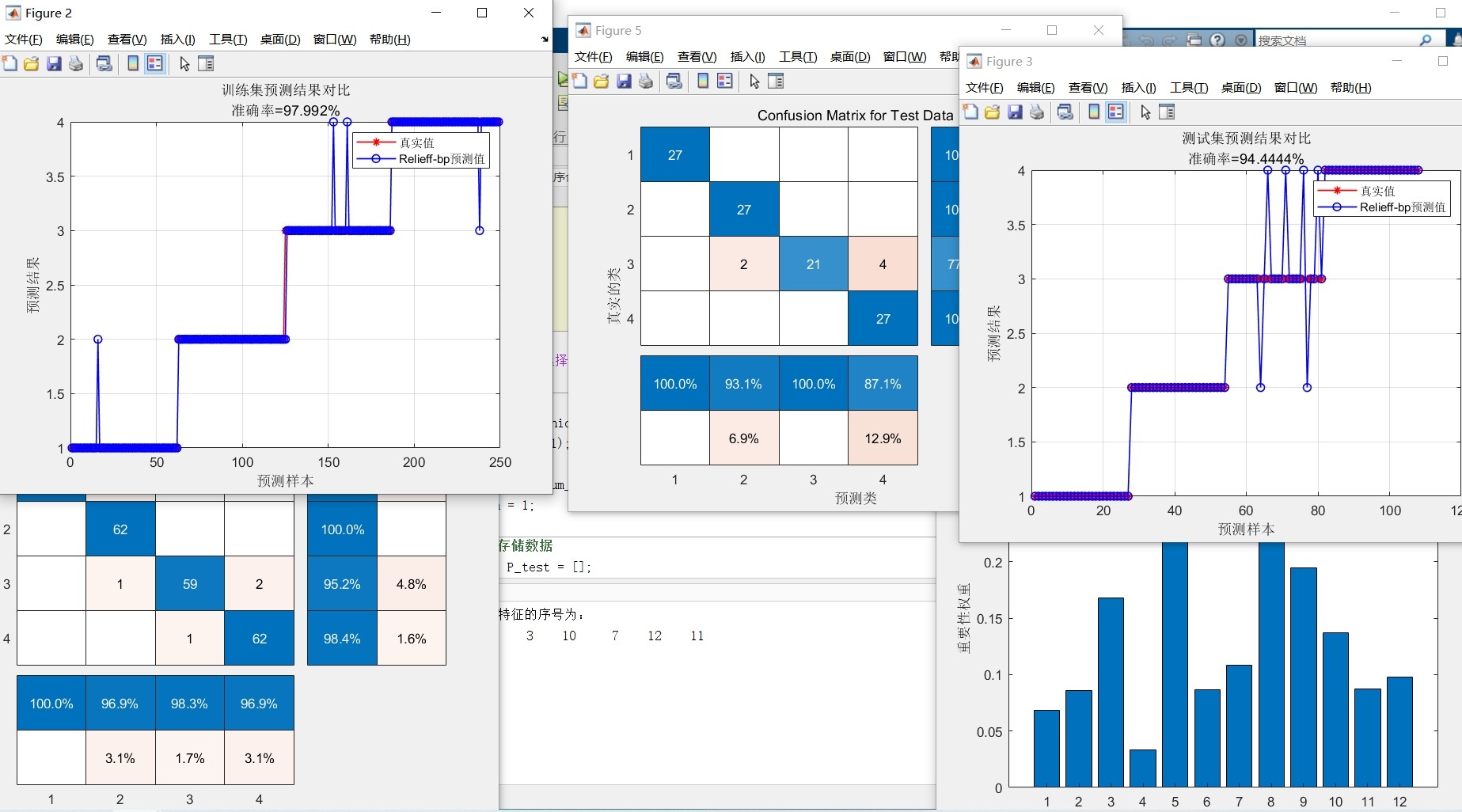Select 87.1% cell in Figure 5 matrix
The height and width of the screenshot is (812, 1462).
coord(883,384)
